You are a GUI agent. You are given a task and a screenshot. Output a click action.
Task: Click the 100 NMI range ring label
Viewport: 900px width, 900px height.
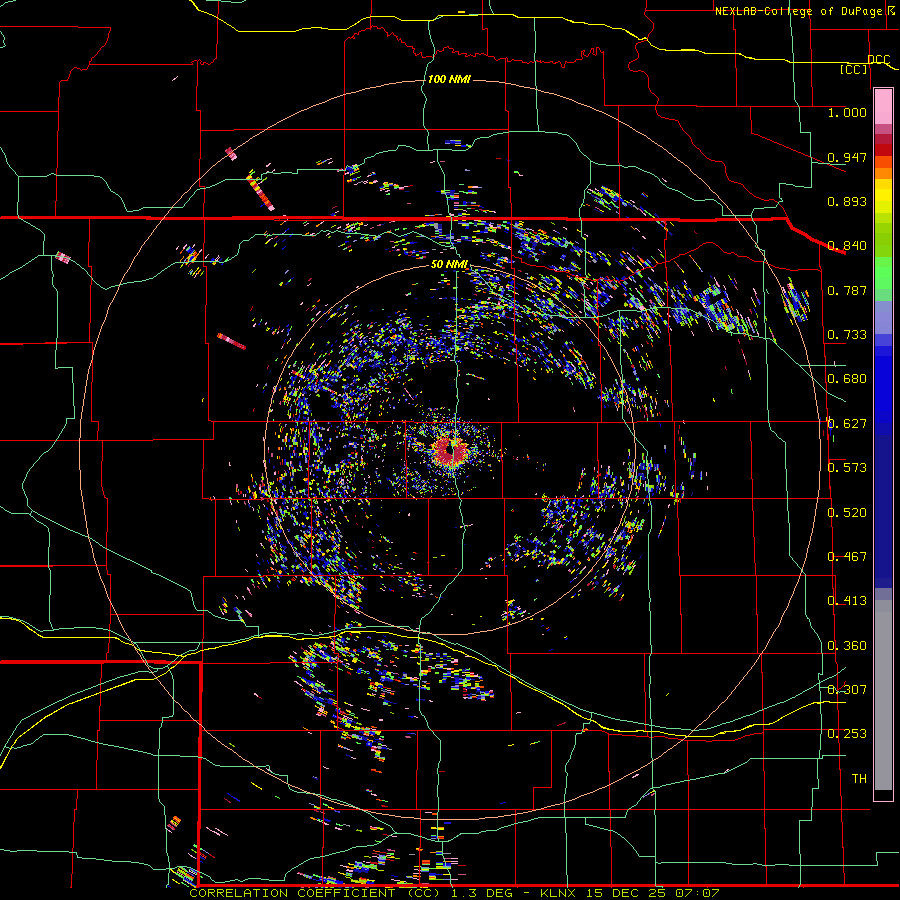(449, 79)
